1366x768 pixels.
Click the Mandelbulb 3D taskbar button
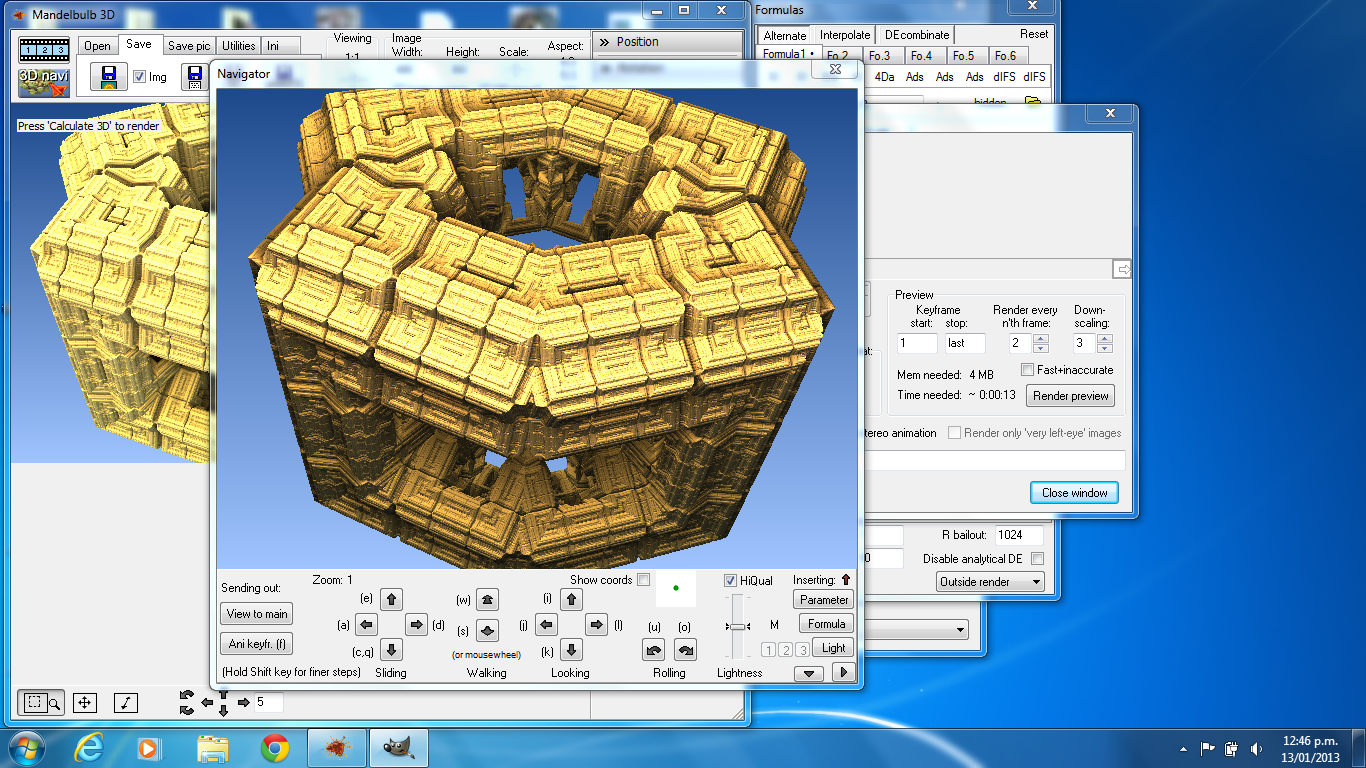click(337, 748)
